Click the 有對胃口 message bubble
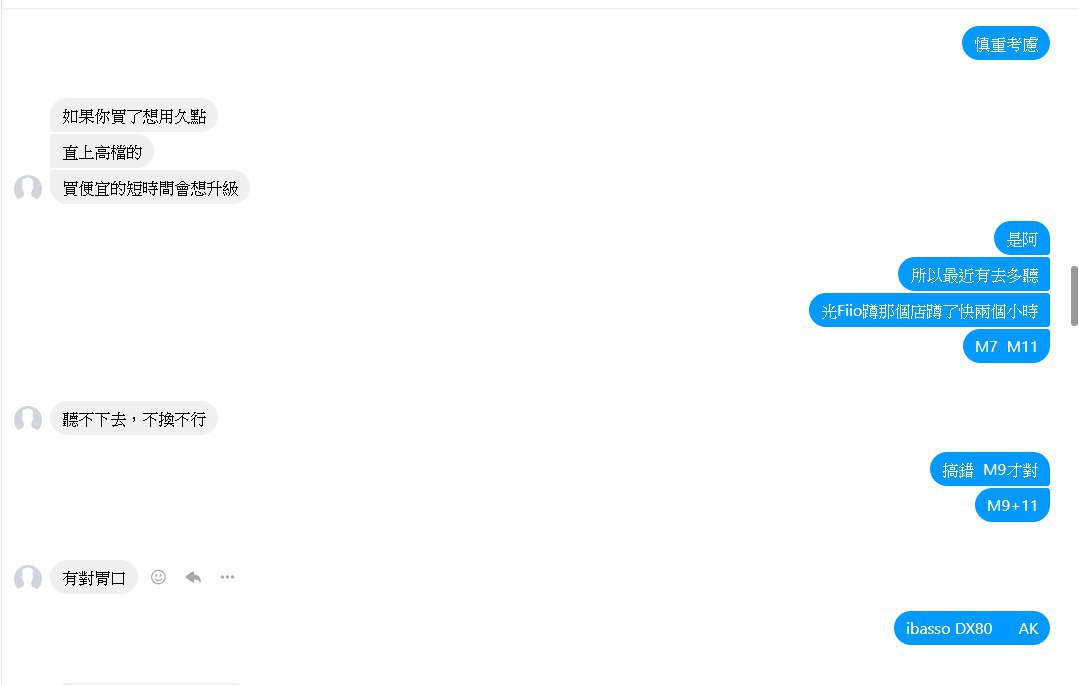 pos(94,577)
